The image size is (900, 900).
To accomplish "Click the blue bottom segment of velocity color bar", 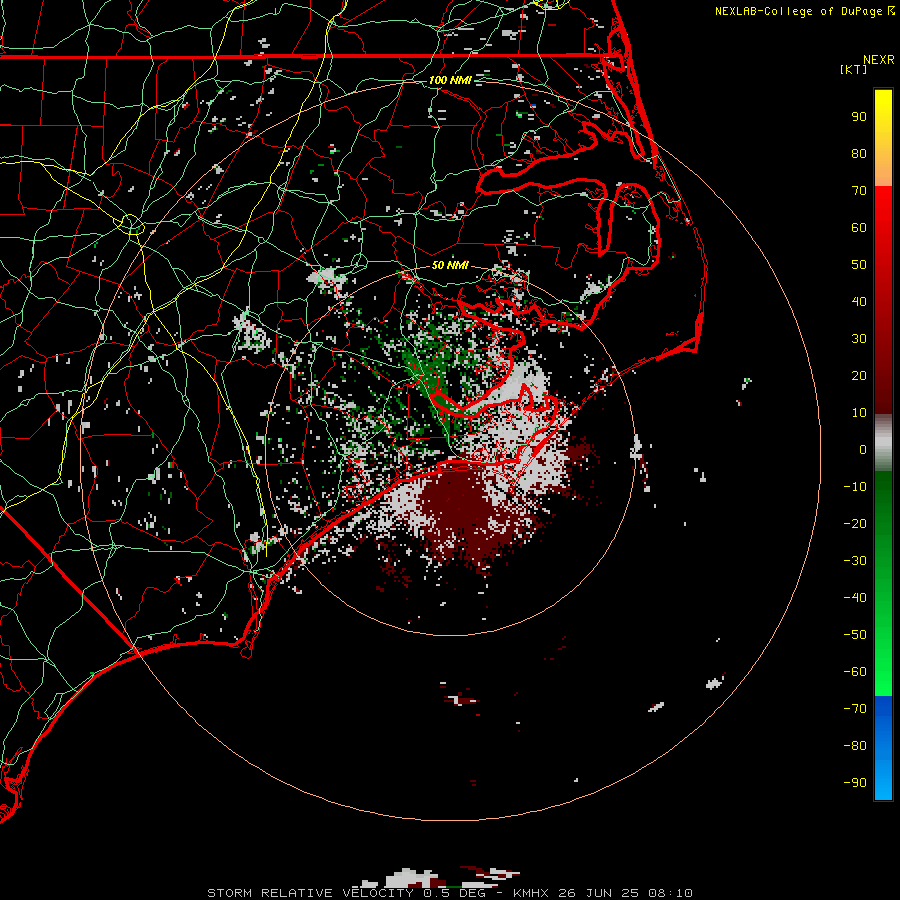I will click(x=883, y=748).
